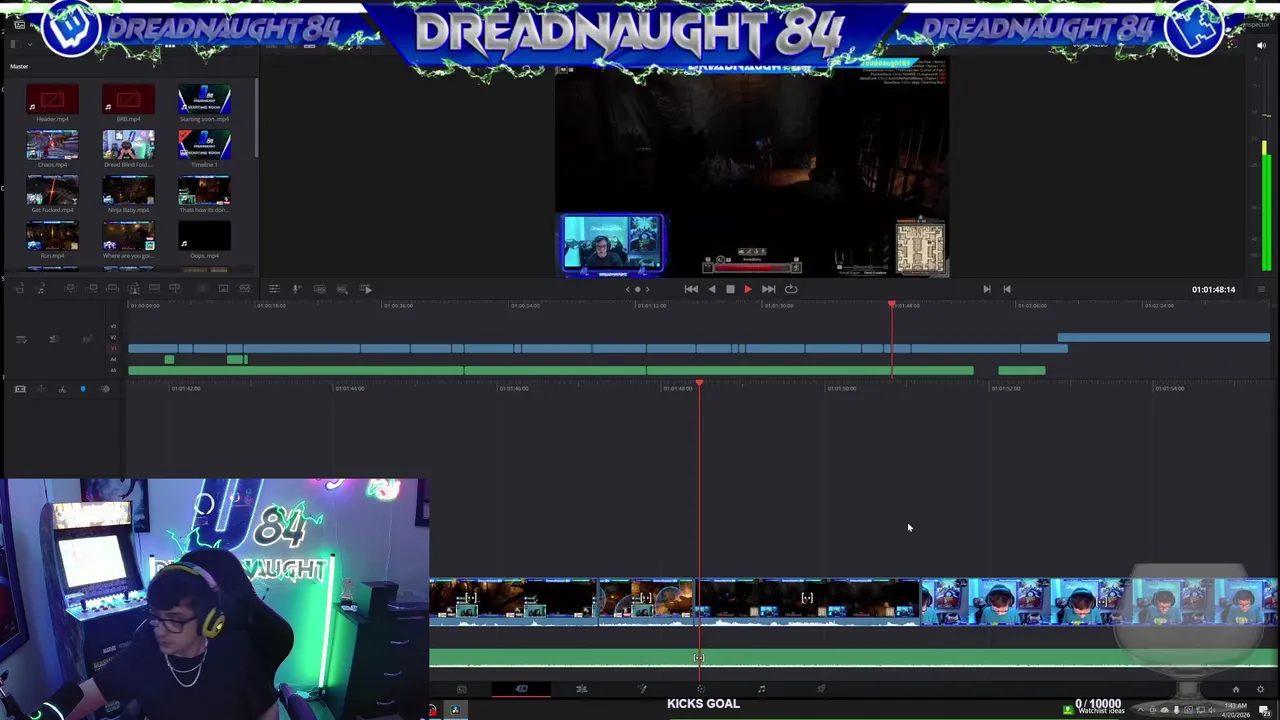The height and width of the screenshot is (720, 1280).
Task: Open the viewer options menu beside the timecode
Action: tap(1262, 289)
